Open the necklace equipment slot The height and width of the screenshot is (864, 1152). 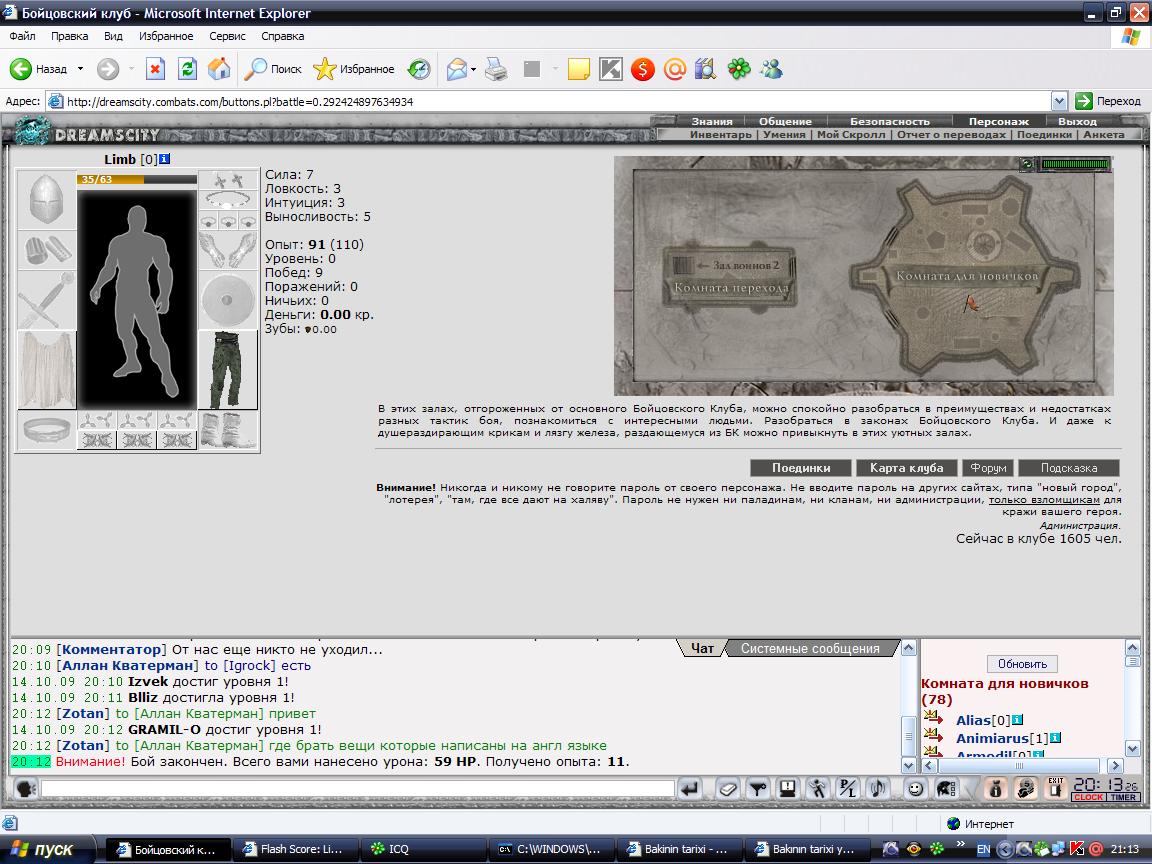click(228, 200)
